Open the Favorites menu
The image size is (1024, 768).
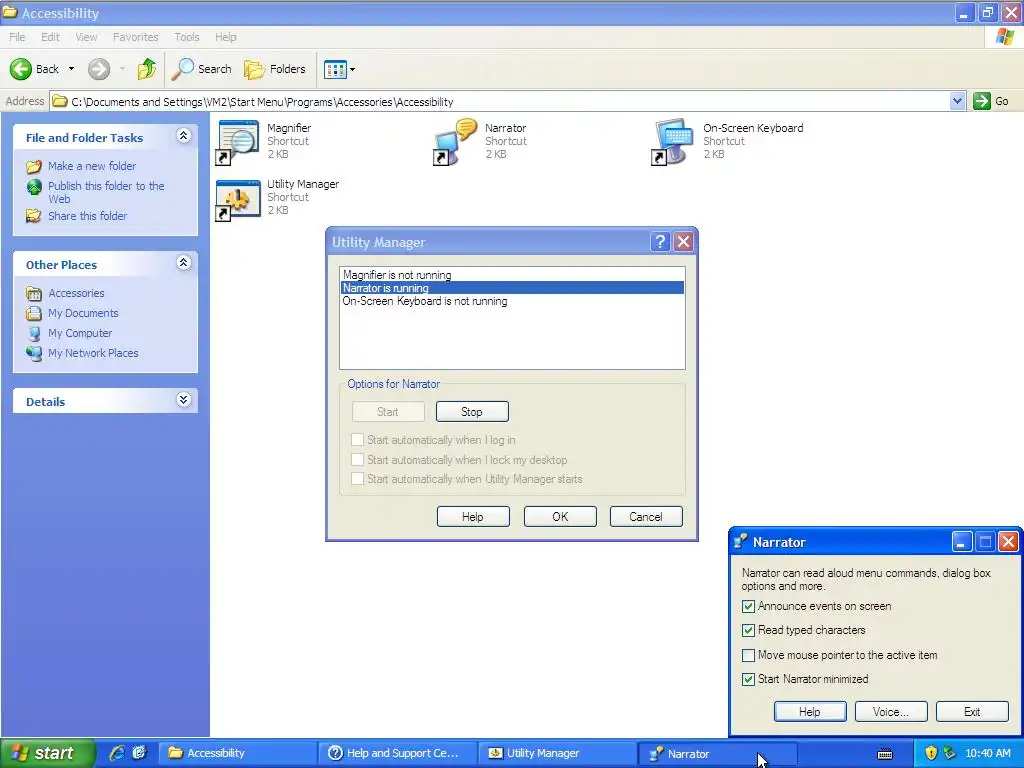pos(135,37)
